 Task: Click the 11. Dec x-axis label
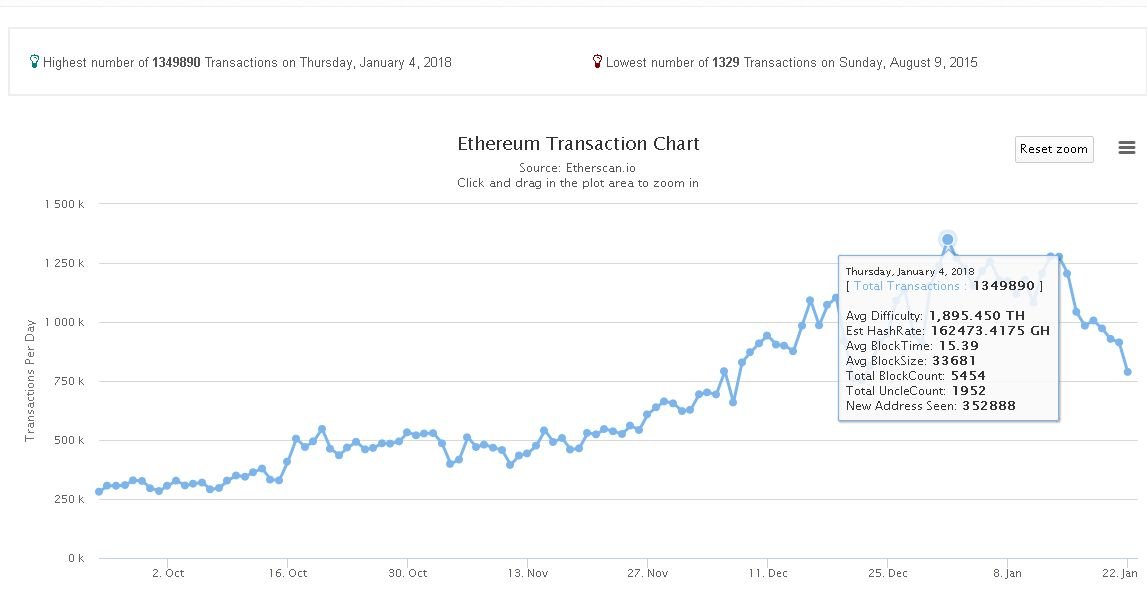click(767, 574)
